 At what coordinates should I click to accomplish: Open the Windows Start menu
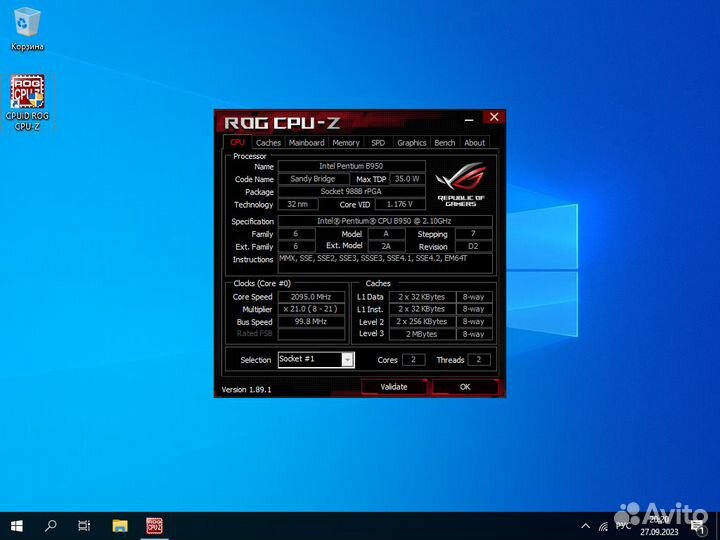pyautogui.click(x=17, y=526)
